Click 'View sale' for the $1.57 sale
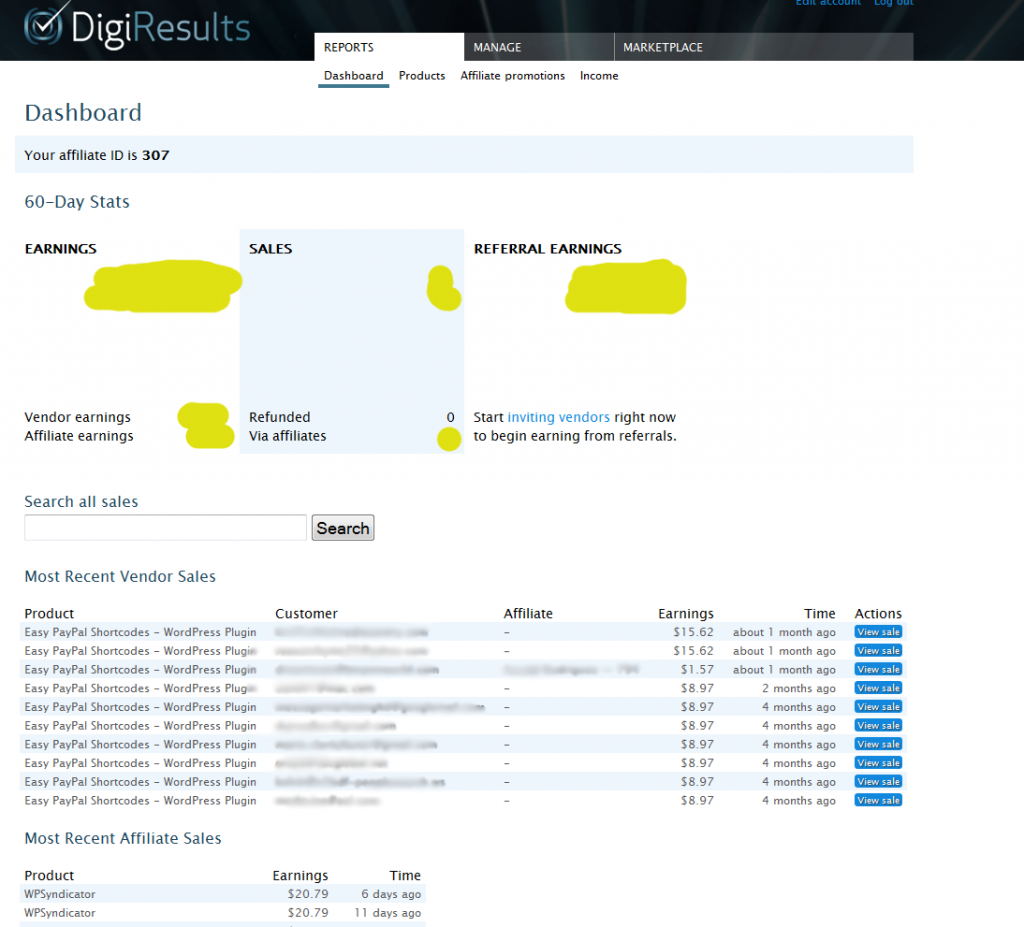The width and height of the screenshot is (1024, 927). (878, 670)
